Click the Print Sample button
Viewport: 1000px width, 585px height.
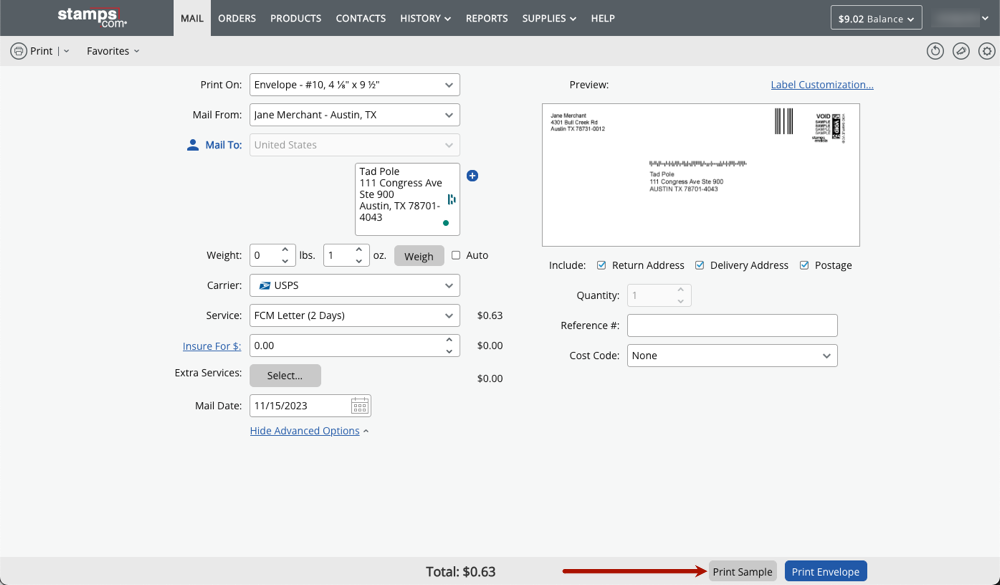[x=742, y=571]
